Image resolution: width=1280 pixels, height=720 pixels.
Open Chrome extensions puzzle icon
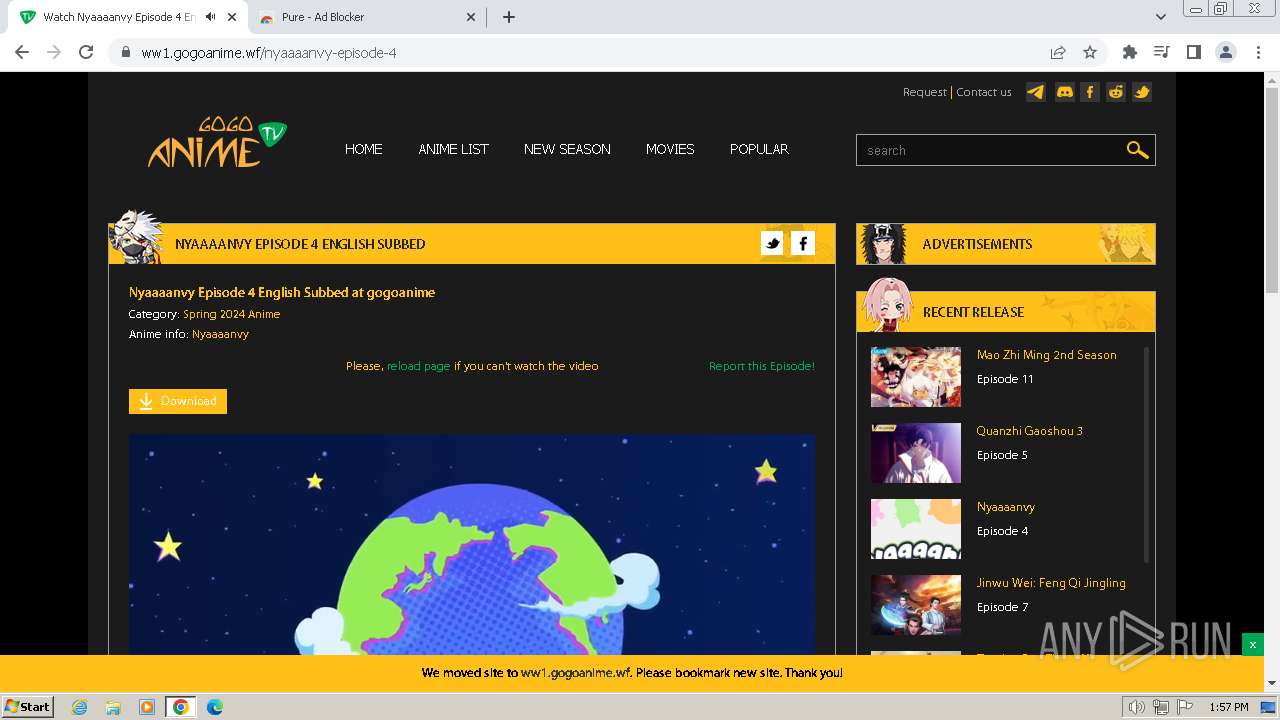[1130, 52]
